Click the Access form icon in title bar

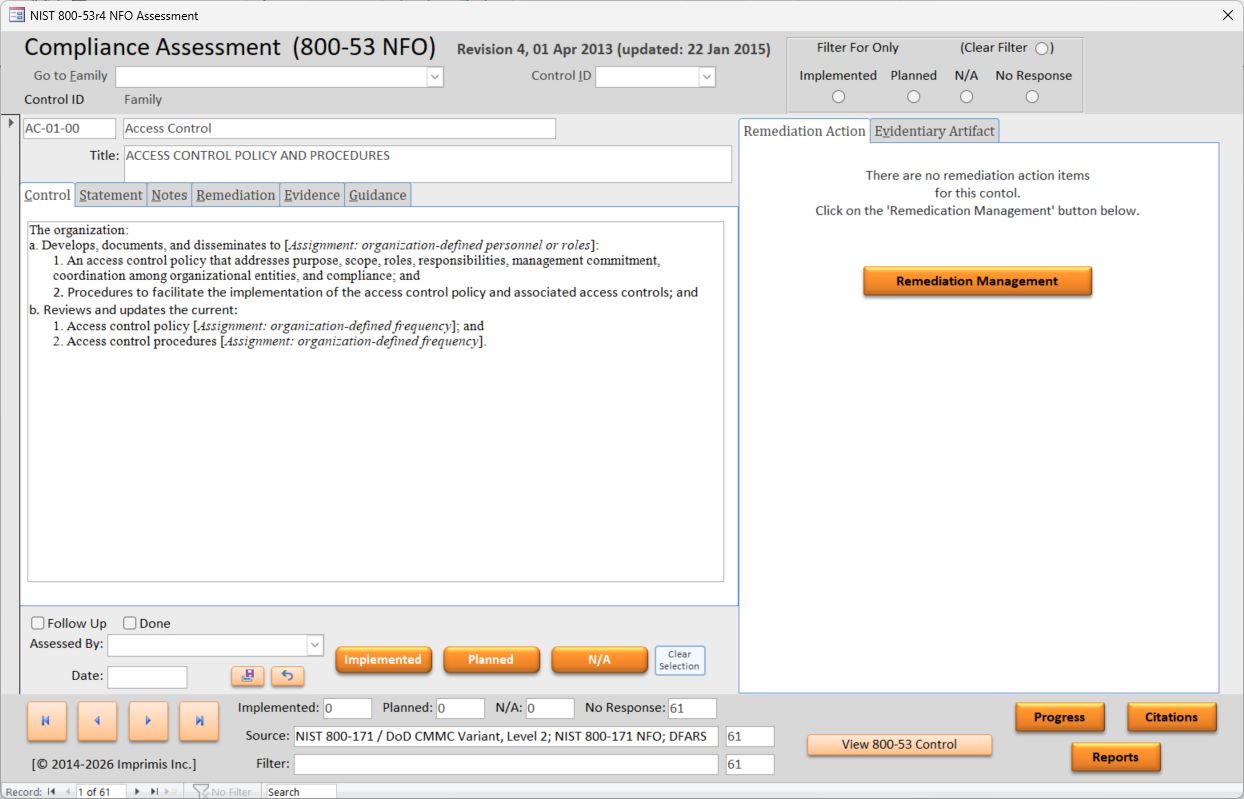point(16,15)
